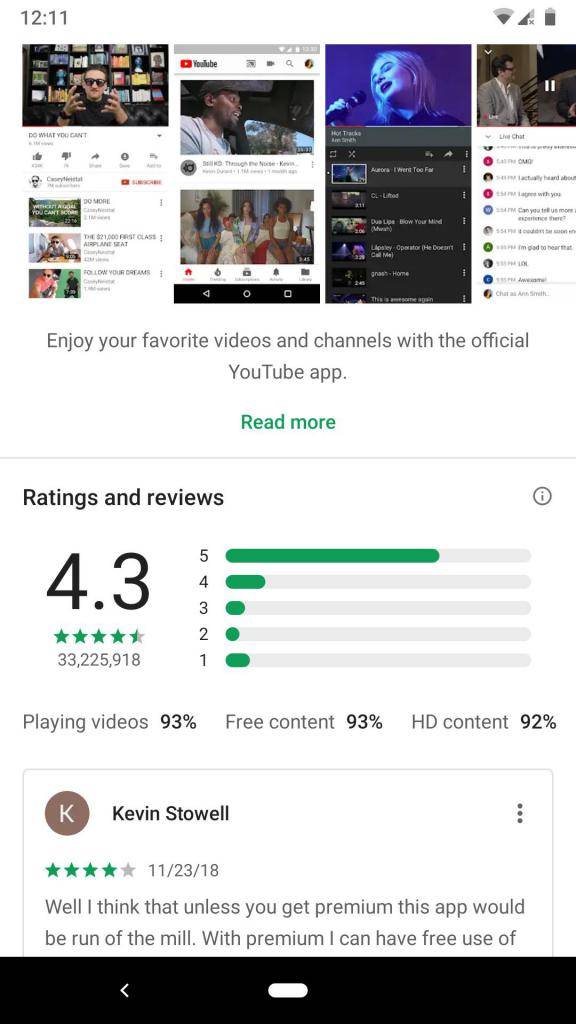Tap the Wi-Fi status icon

(x=504, y=18)
